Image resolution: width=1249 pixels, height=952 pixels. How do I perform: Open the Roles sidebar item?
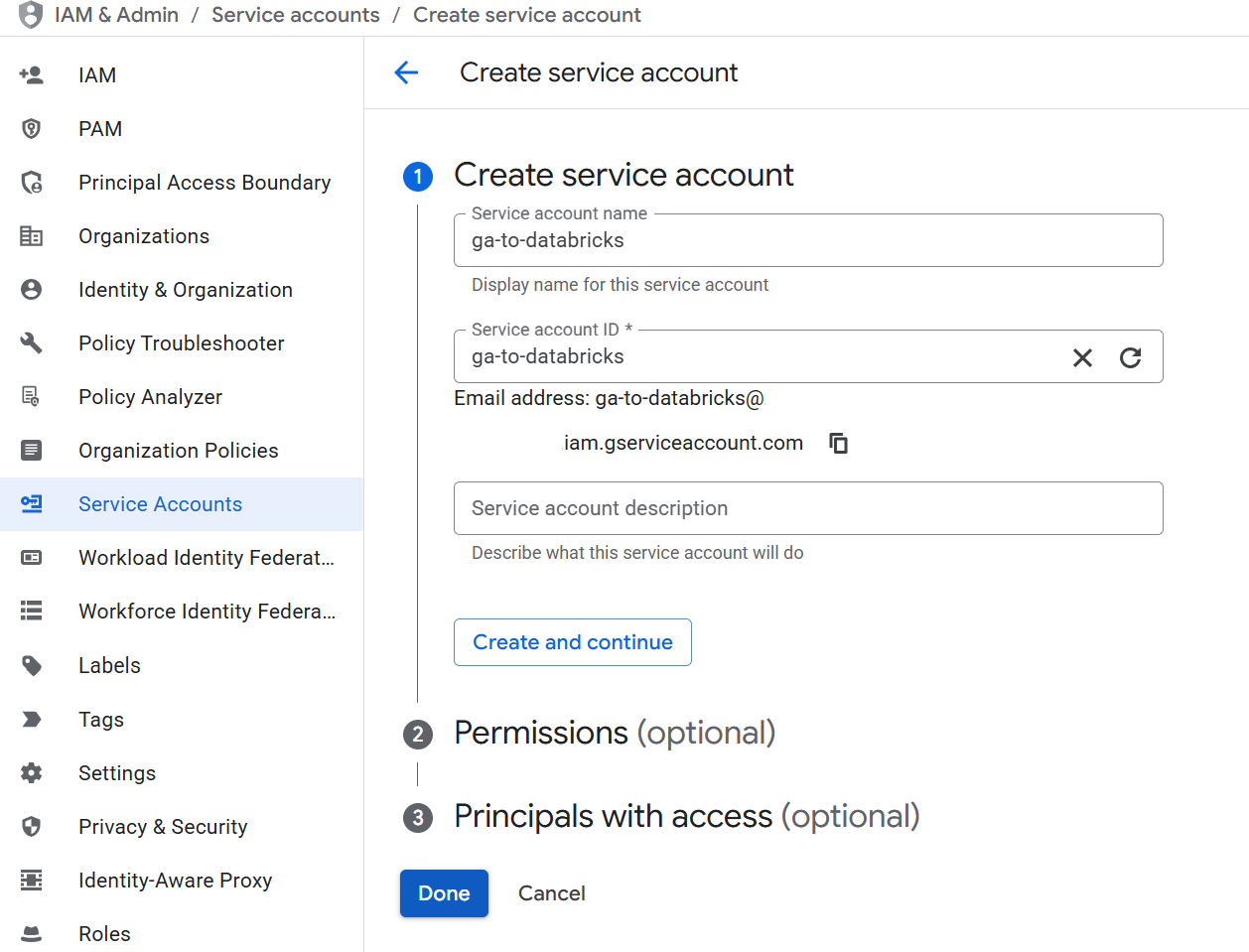tap(104, 934)
